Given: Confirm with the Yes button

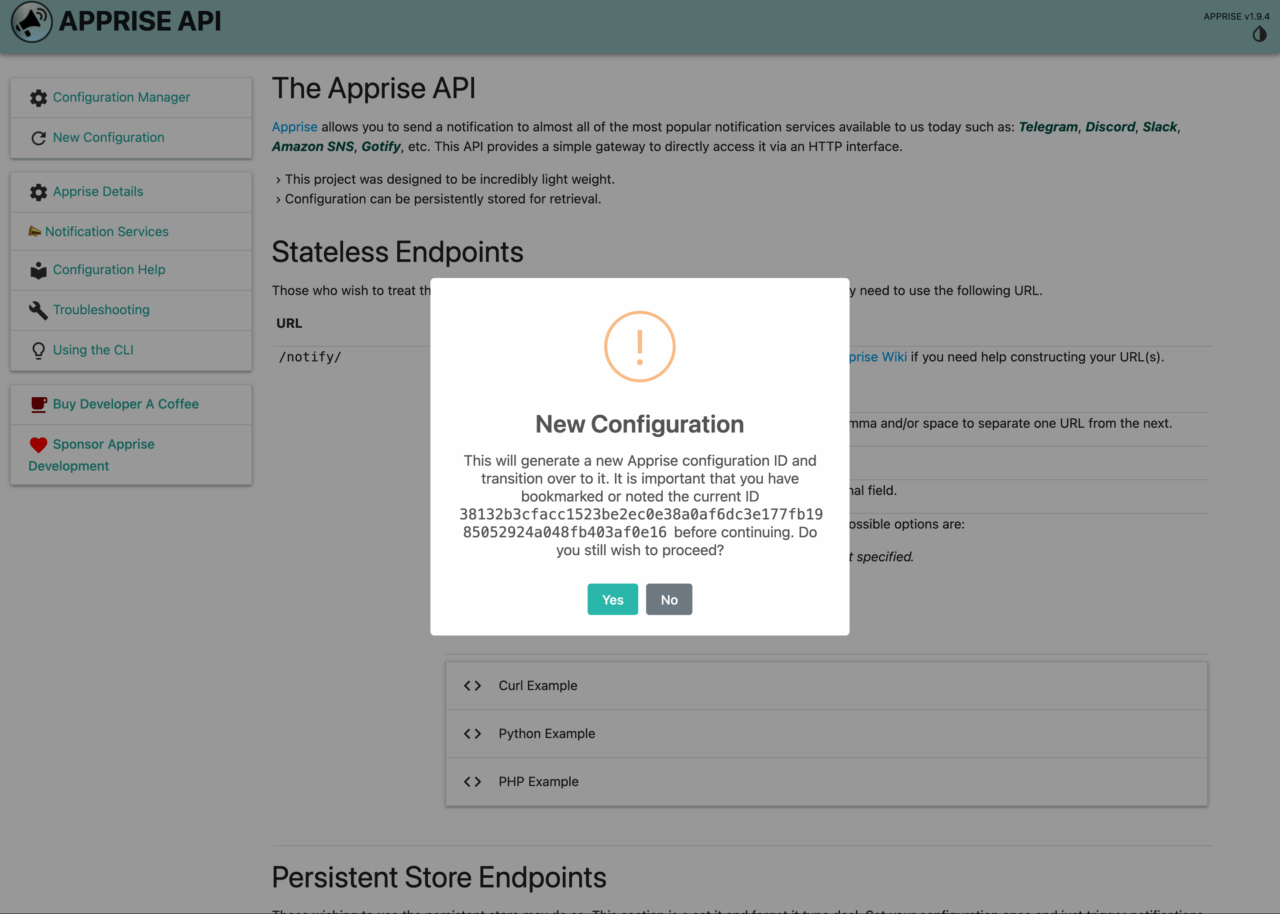Looking at the screenshot, I should (x=613, y=599).
